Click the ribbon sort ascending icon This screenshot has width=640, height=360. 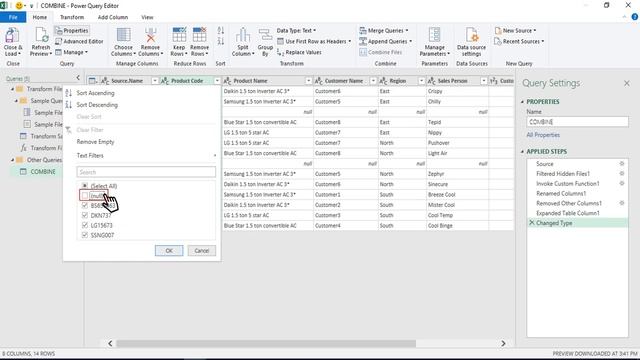point(220,31)
